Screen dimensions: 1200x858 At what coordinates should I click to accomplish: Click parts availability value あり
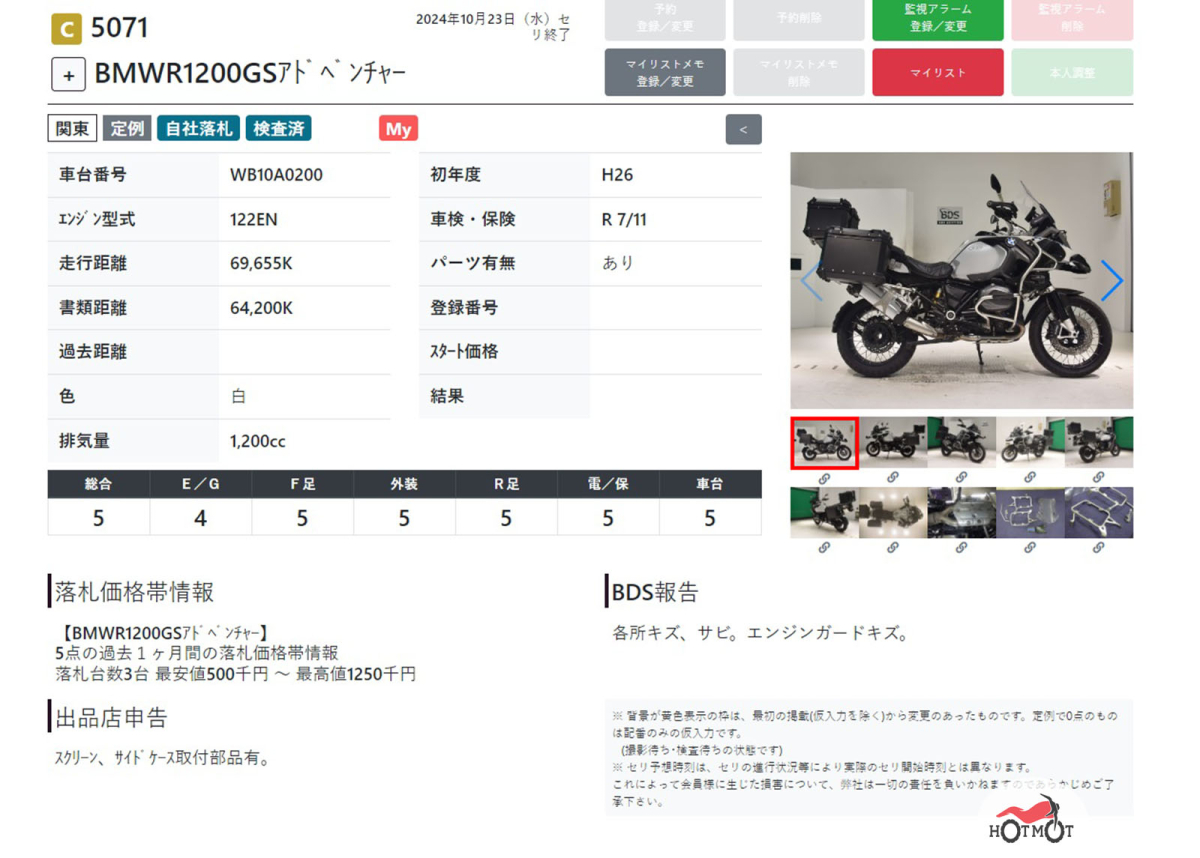(617, 264)
